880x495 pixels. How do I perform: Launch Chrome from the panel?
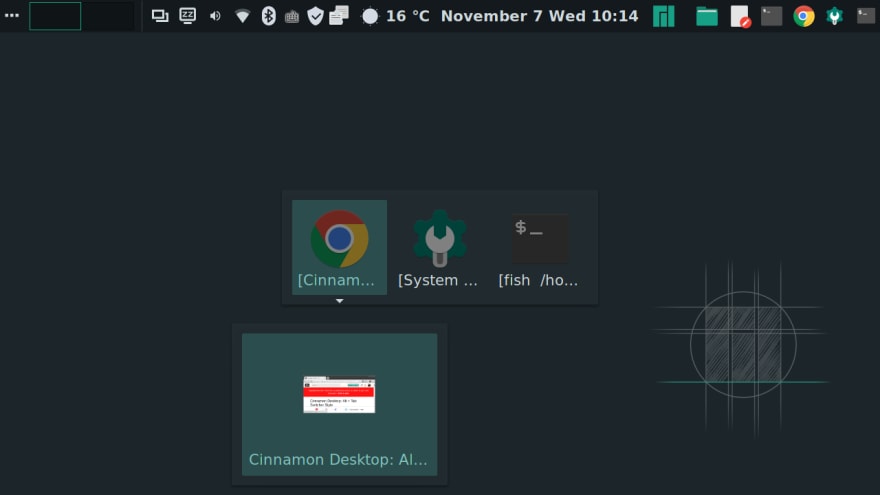[804, 16]
